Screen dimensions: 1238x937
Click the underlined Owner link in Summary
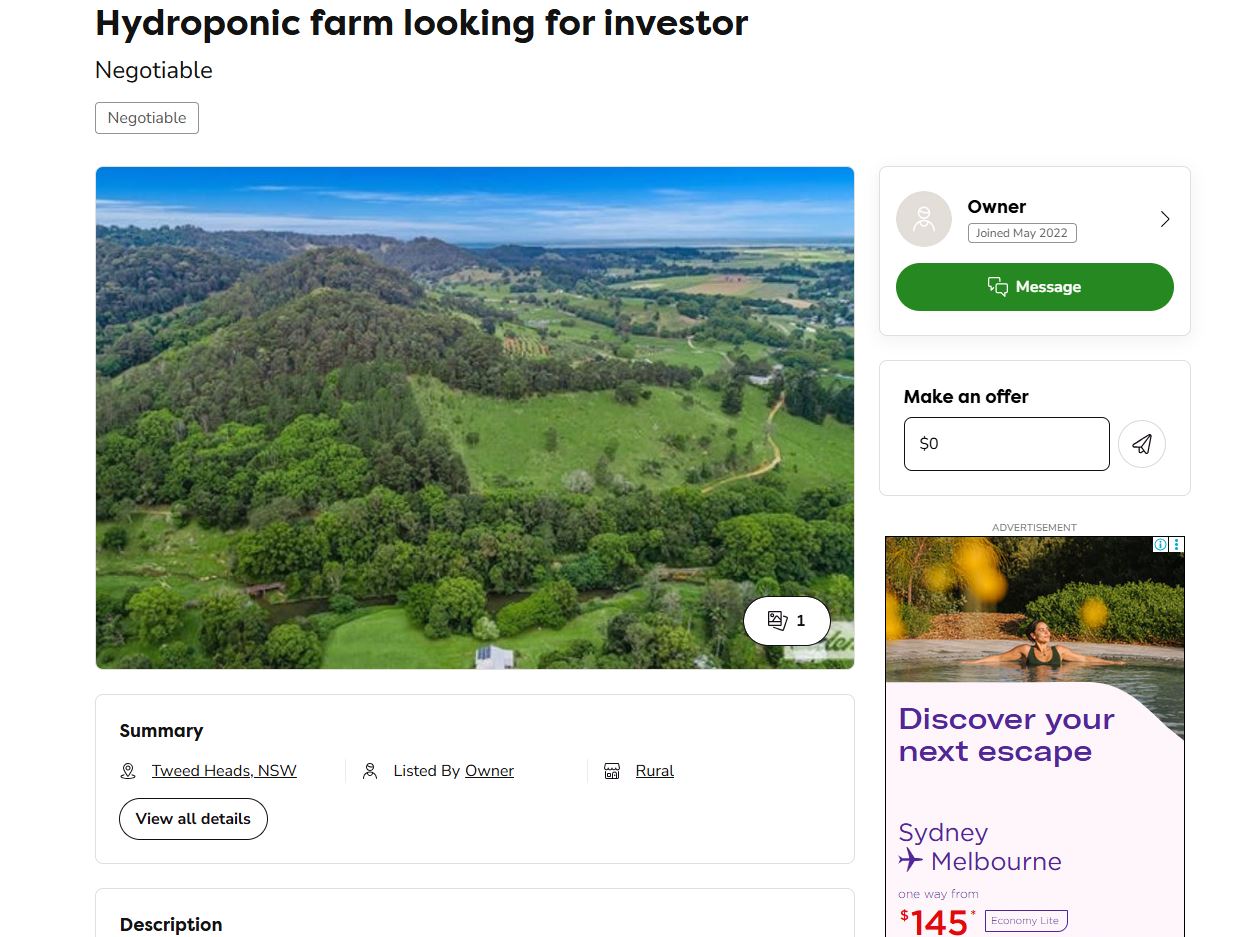489,770
